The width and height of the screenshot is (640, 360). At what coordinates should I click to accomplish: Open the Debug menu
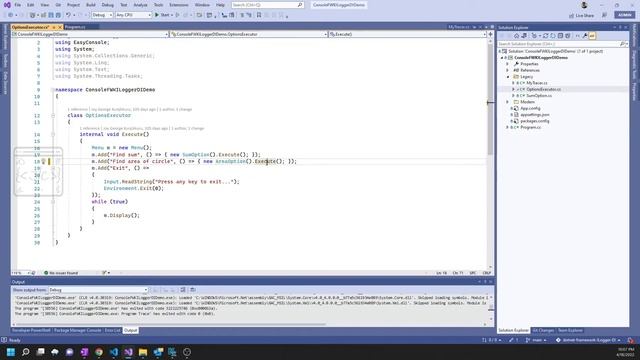(108, 5)
